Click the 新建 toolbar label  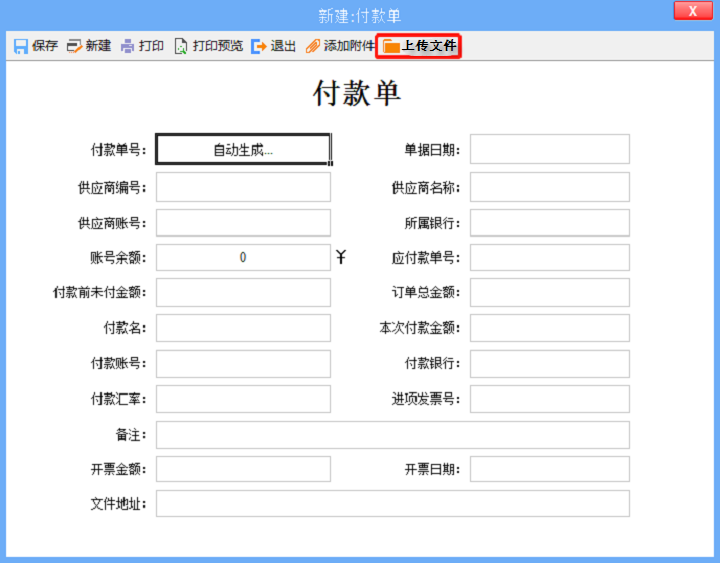click(x=98, y=46)
